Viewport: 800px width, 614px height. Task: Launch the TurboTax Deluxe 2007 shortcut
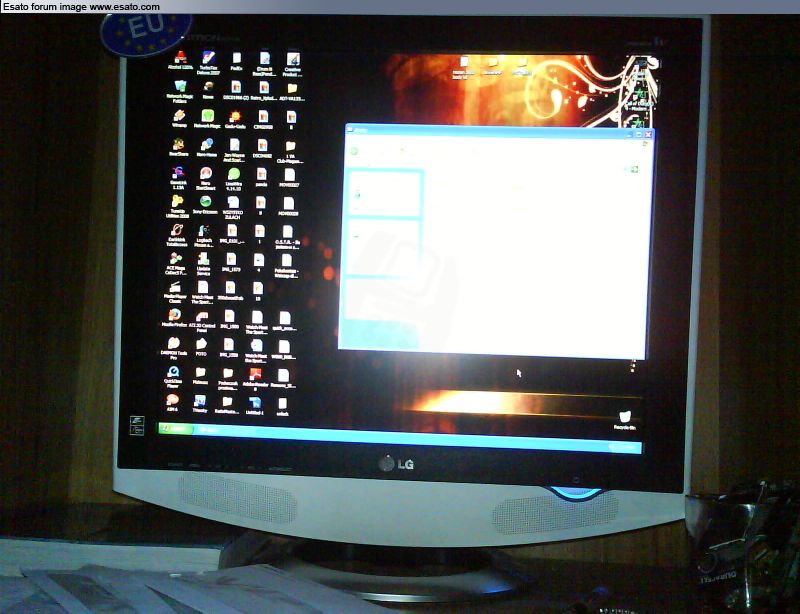[x=208, y=62]
